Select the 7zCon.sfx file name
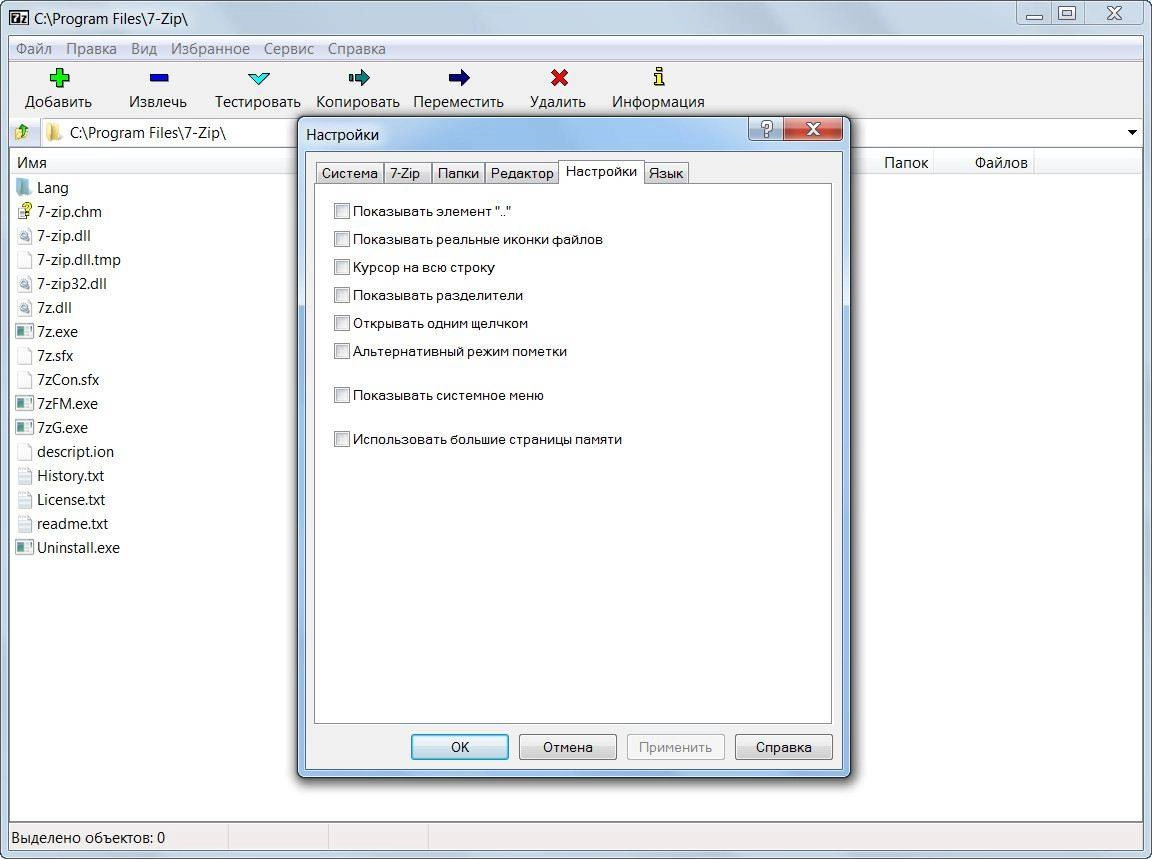The height and width of the screenshot is (859, 1152). pos(68,380)
